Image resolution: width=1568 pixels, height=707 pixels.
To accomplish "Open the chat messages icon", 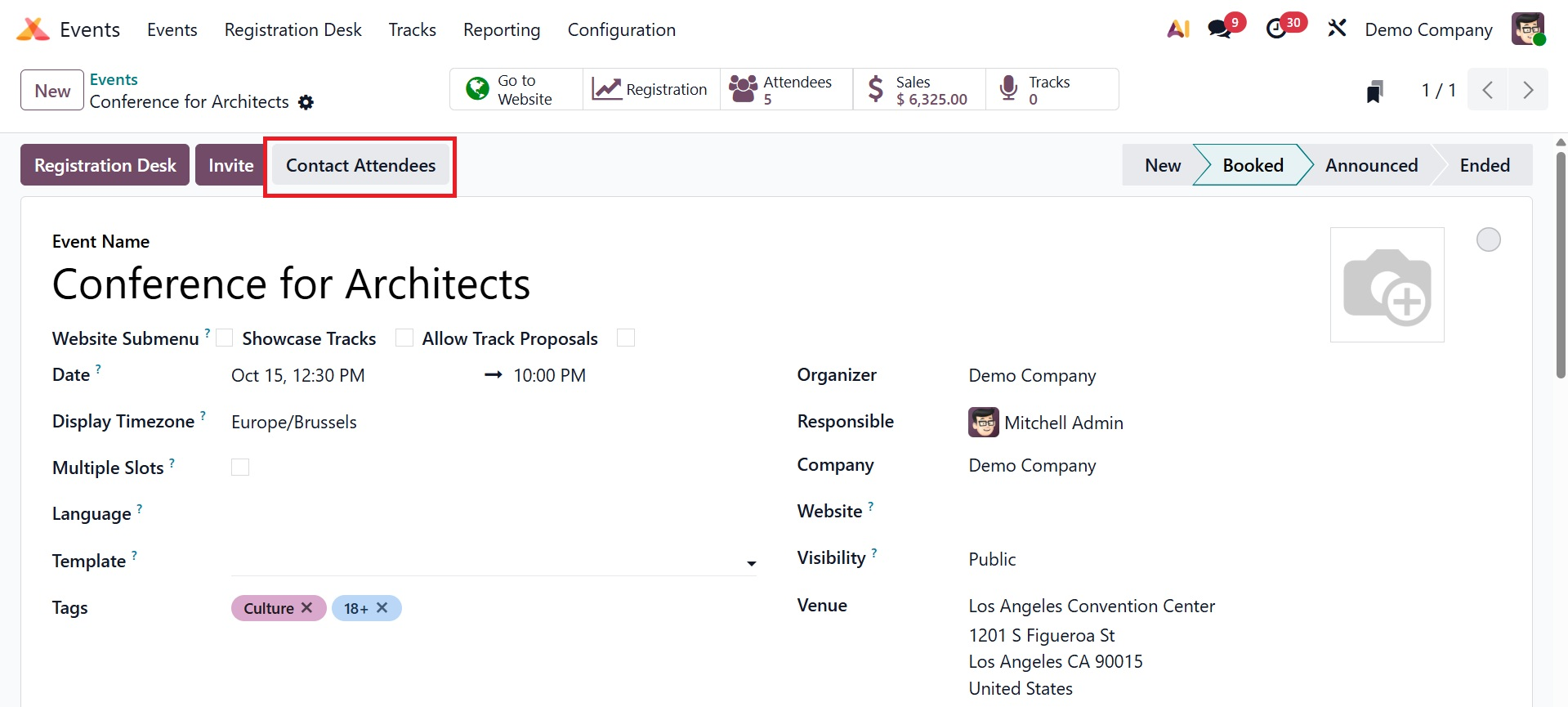I will coord(1220,29).
